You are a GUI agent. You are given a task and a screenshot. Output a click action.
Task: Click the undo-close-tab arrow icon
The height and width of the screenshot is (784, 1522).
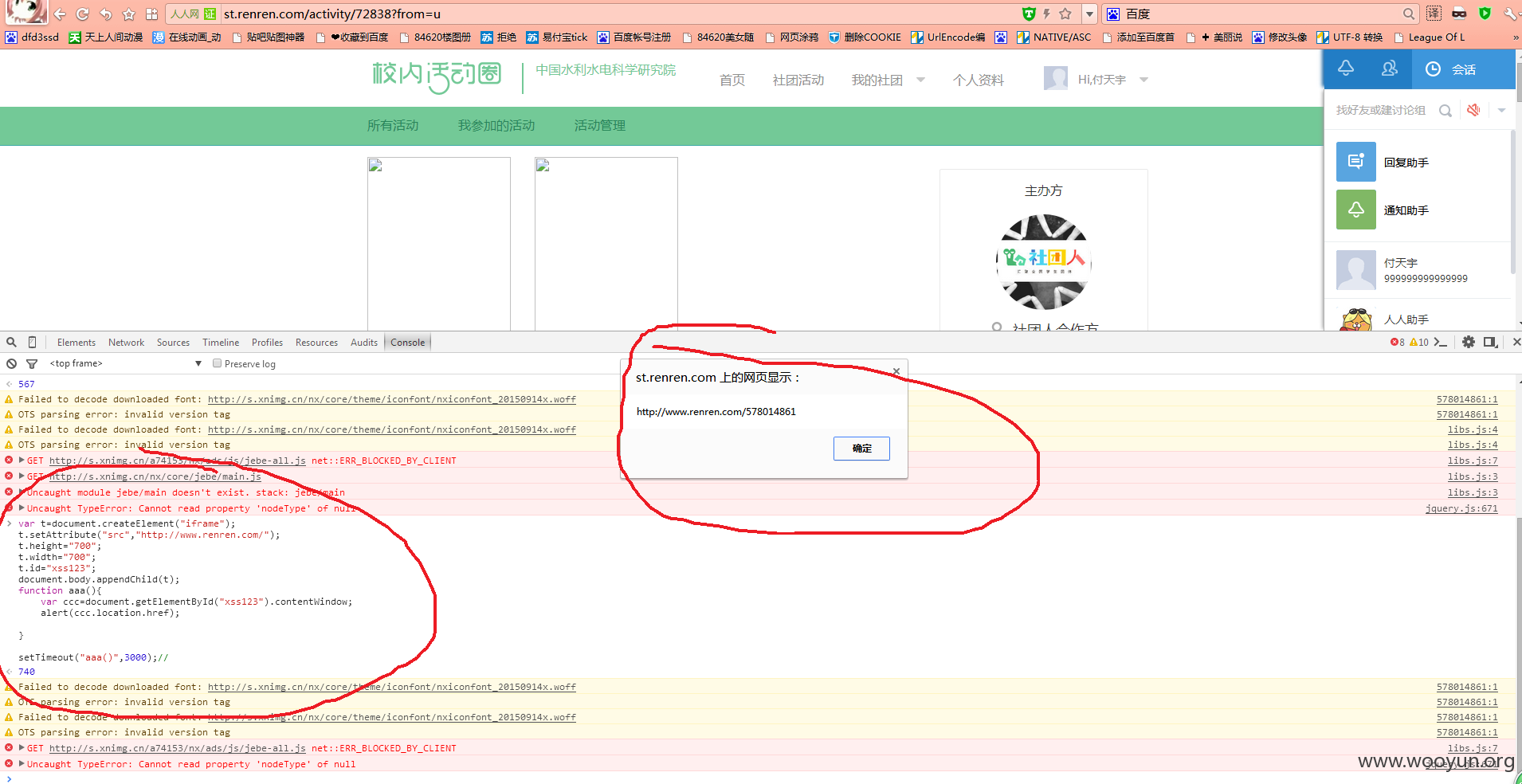(105, 14)
